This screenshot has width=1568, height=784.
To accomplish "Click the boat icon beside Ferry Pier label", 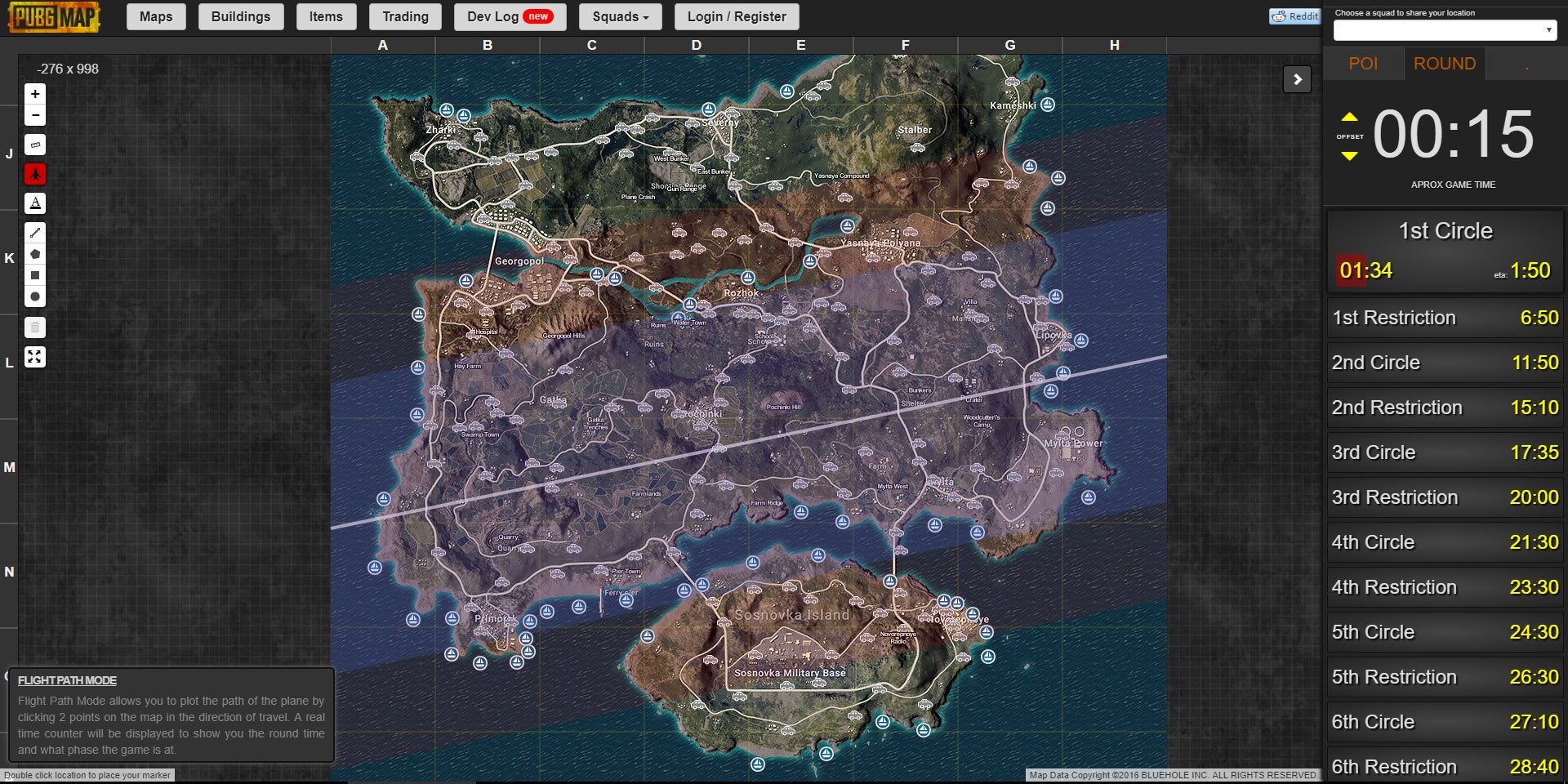I will 626,600.
